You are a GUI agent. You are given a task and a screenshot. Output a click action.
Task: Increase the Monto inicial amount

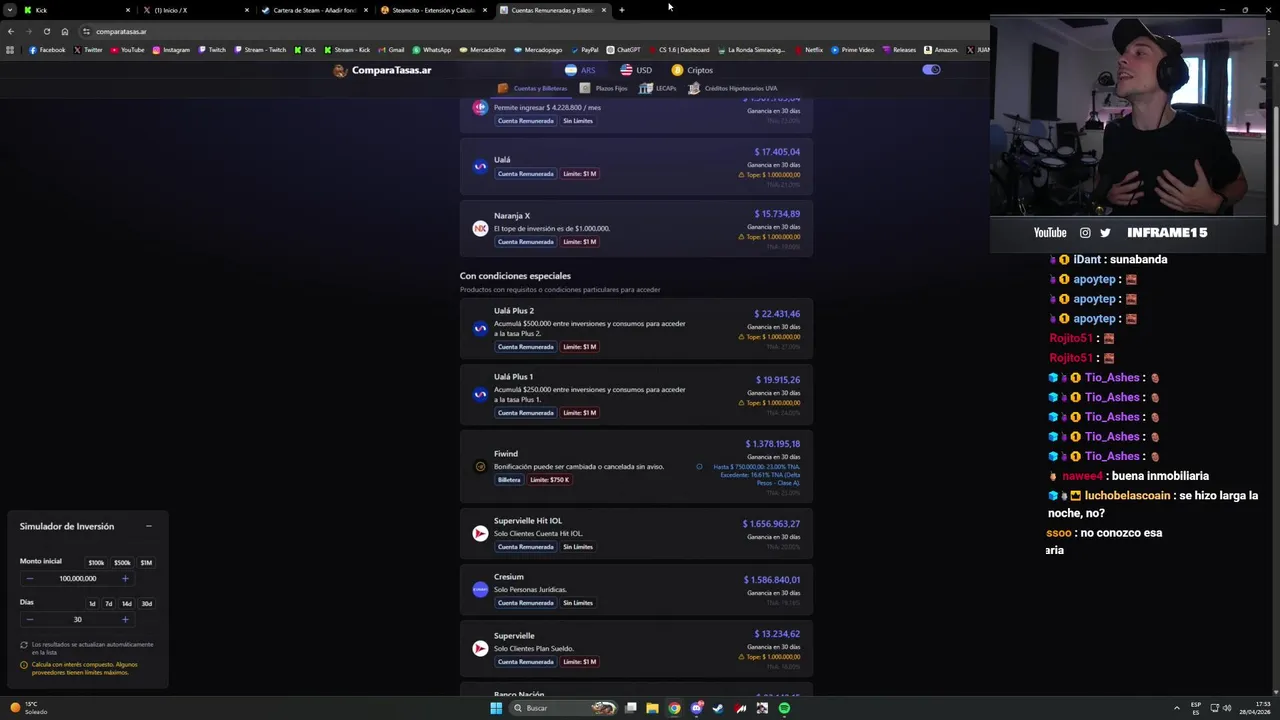click(125, 578)
